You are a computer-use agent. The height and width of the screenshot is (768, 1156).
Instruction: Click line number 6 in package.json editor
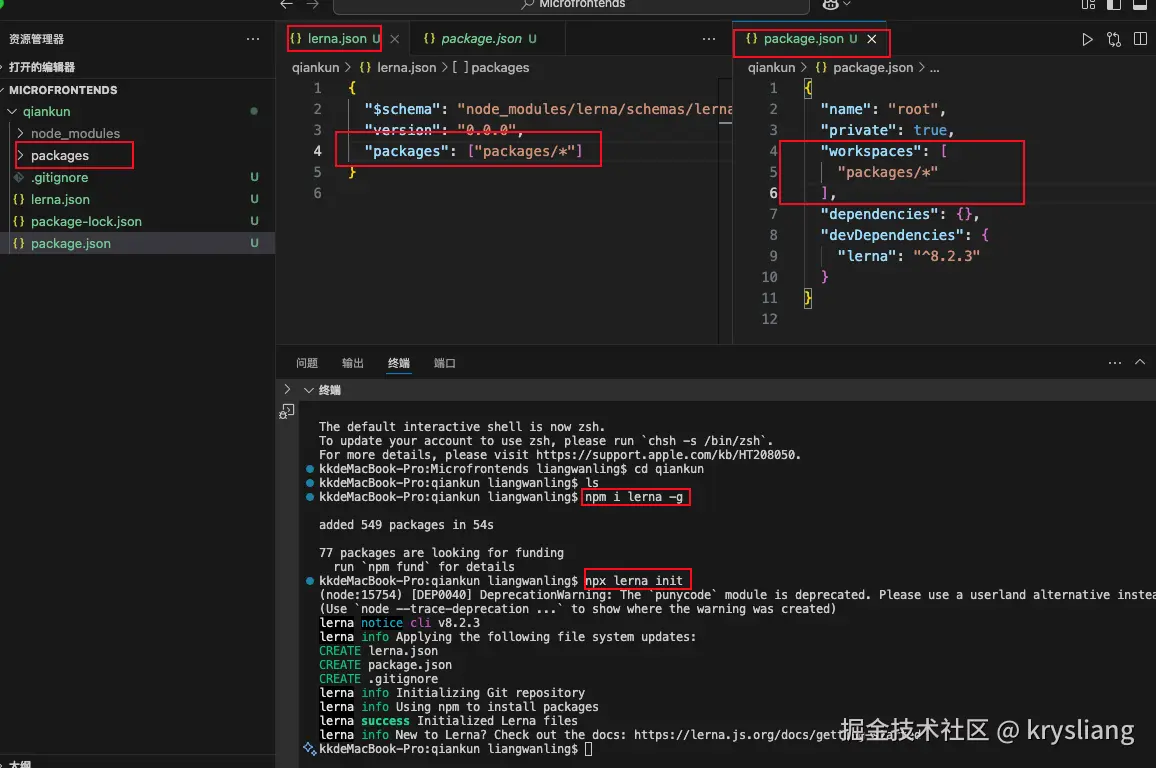point(773,193)
